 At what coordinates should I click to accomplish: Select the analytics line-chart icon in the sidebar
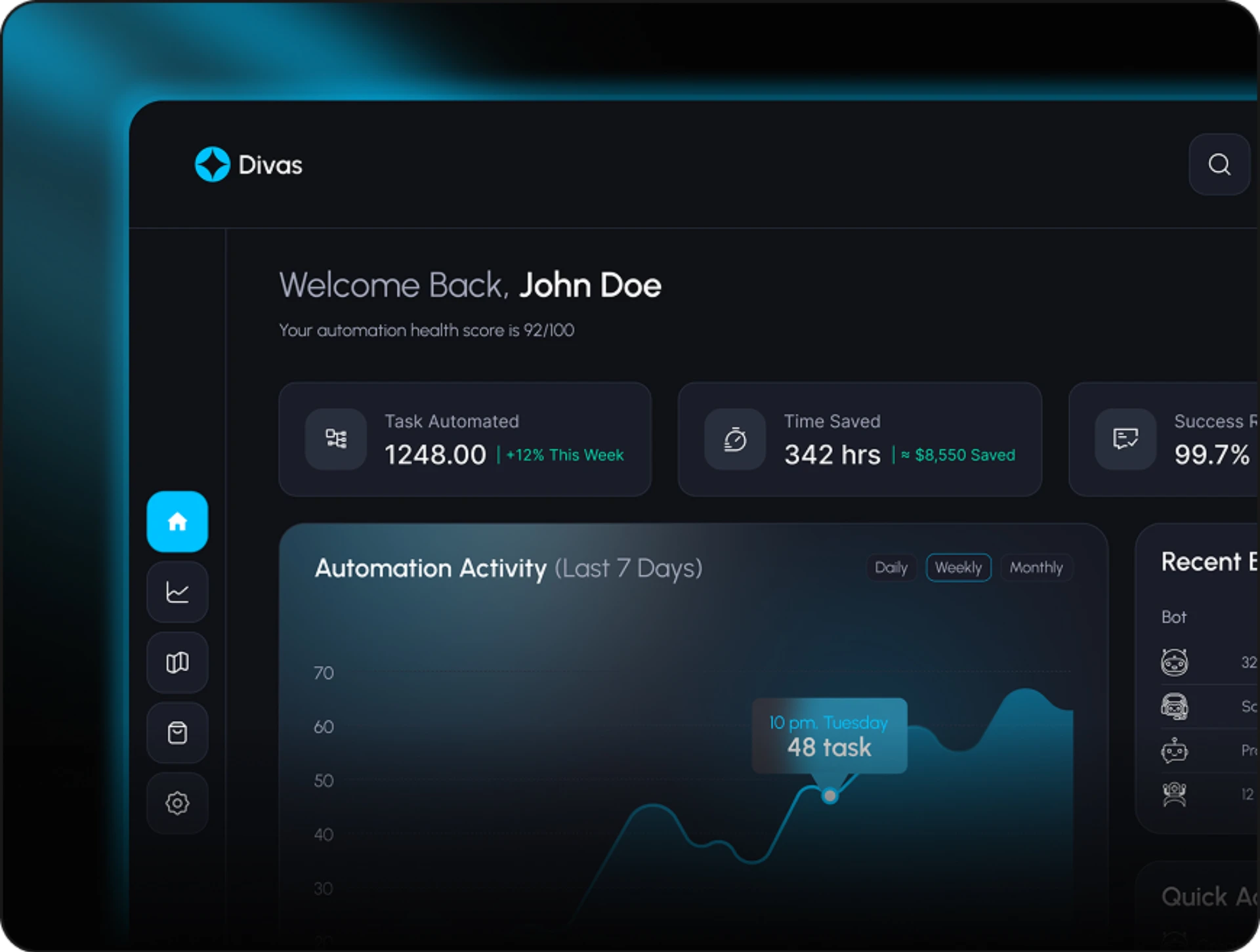point(177,592)
